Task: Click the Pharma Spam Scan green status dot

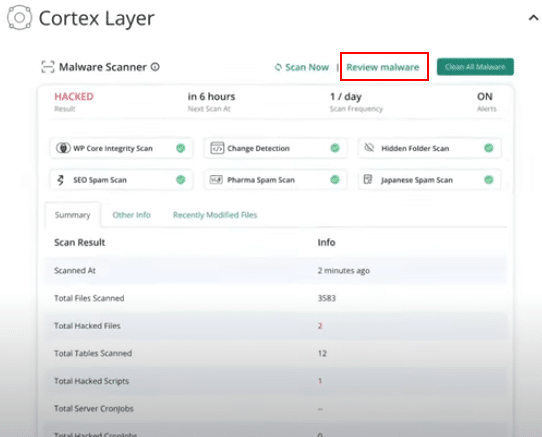Action: (x=335, y=180)
